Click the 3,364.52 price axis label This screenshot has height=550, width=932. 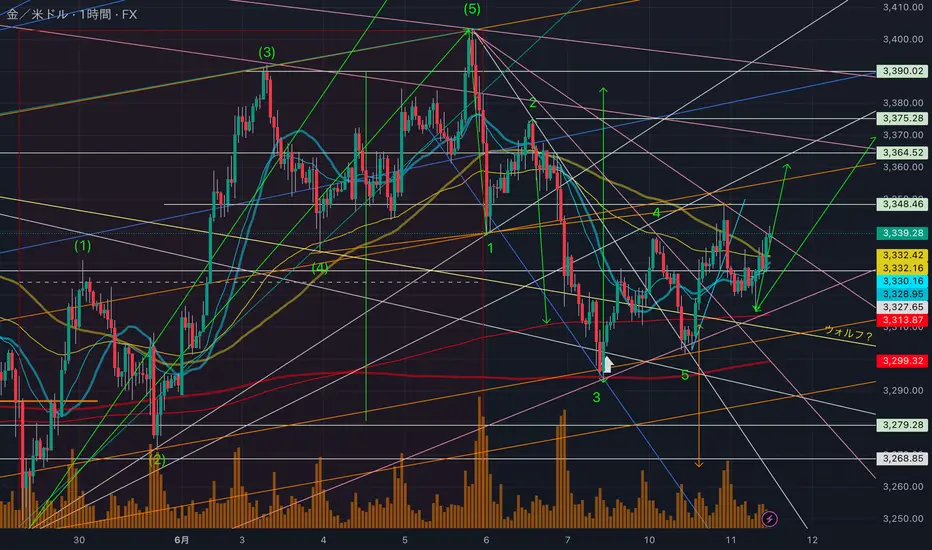(902, 153)
